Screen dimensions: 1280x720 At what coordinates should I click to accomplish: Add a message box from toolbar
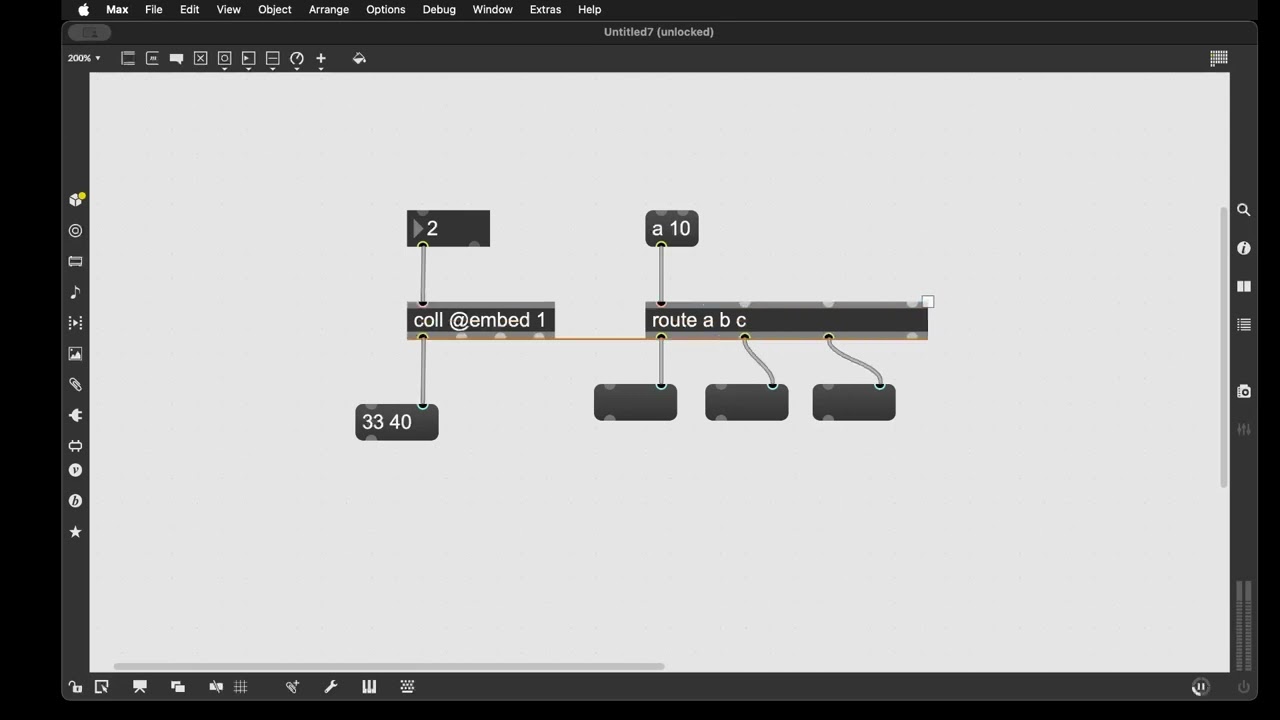(152, 59)
